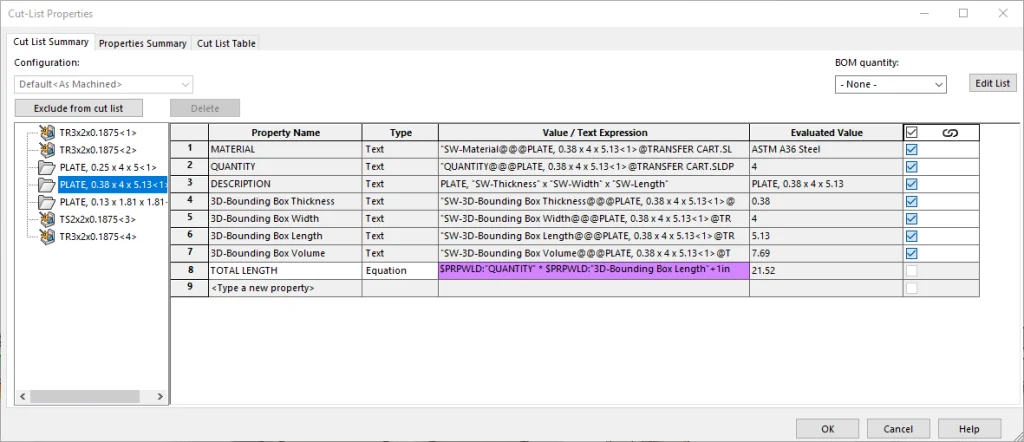1024x442 pixels.
Task: Select TR3x2x0.1875<1> in the tree
Action: click(x=98, y=133)
